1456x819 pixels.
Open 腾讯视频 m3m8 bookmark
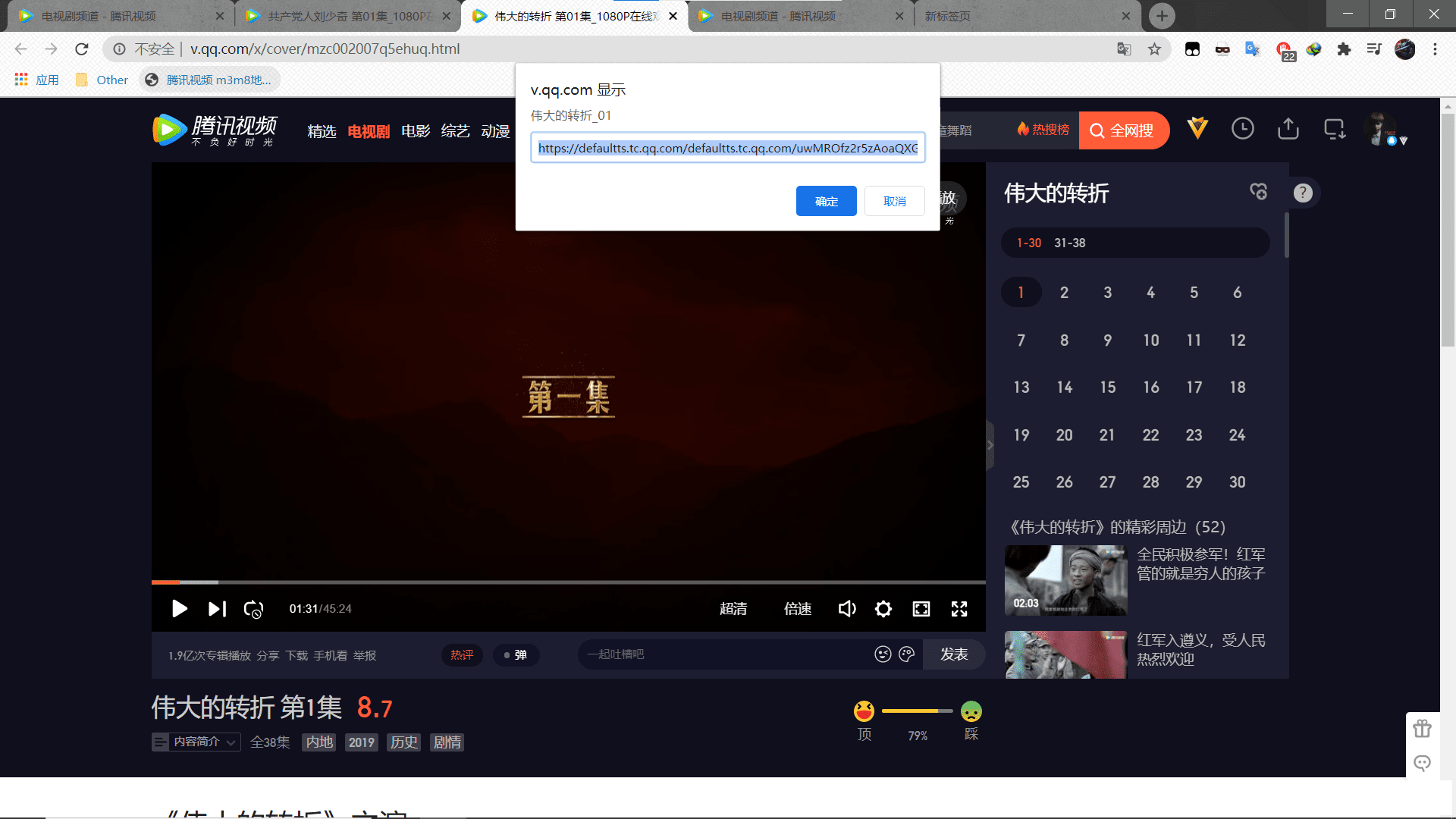pos(209,80)
